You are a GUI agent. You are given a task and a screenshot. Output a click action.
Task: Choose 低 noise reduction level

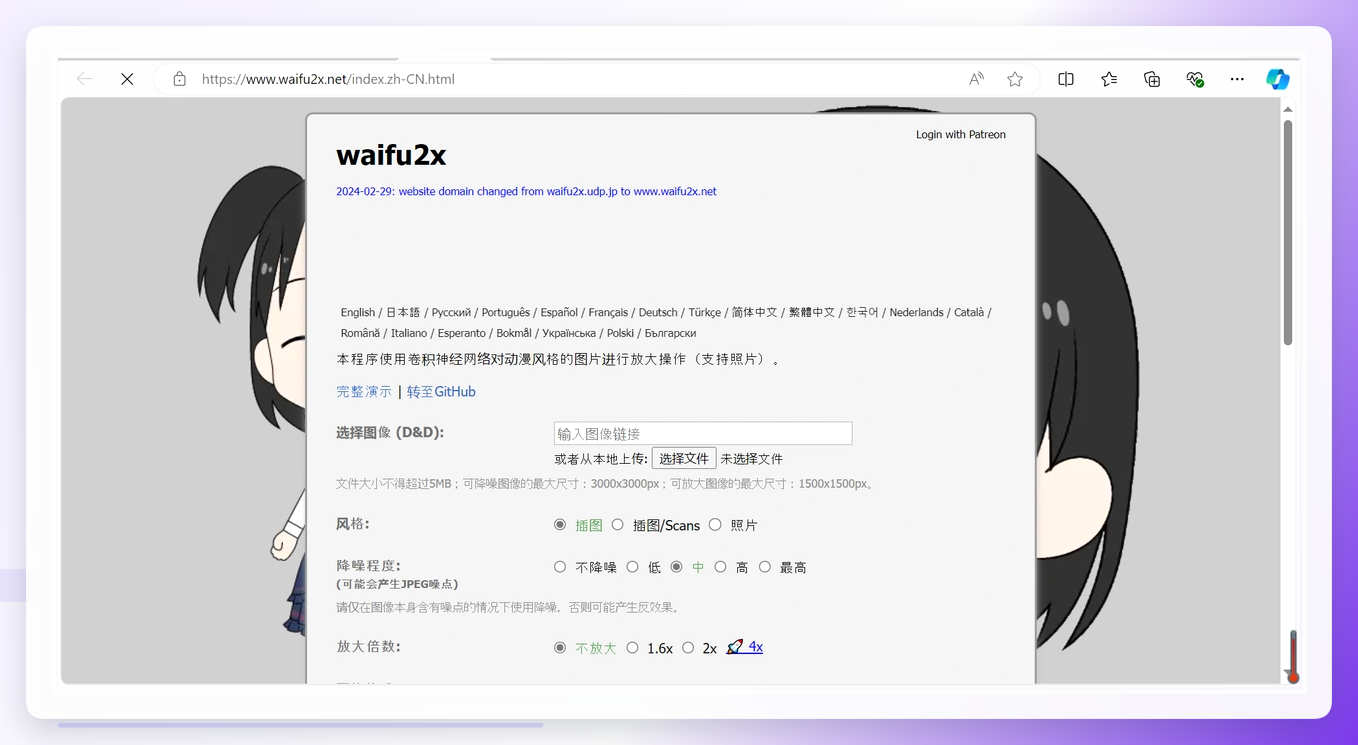pyautogui.click(x=633, y=567)
